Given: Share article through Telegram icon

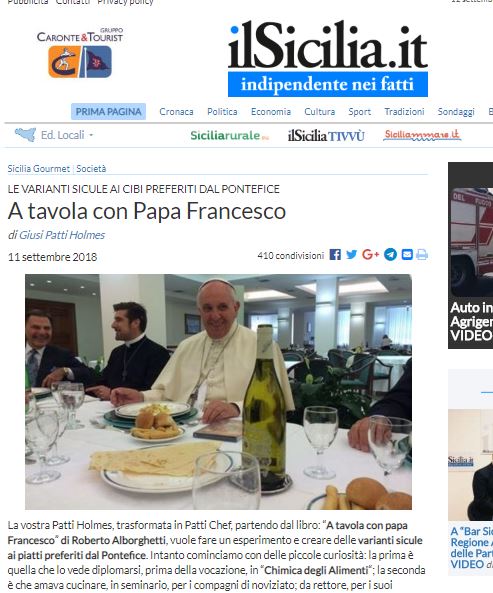Looking at the screenshot, I should [391, 255].
